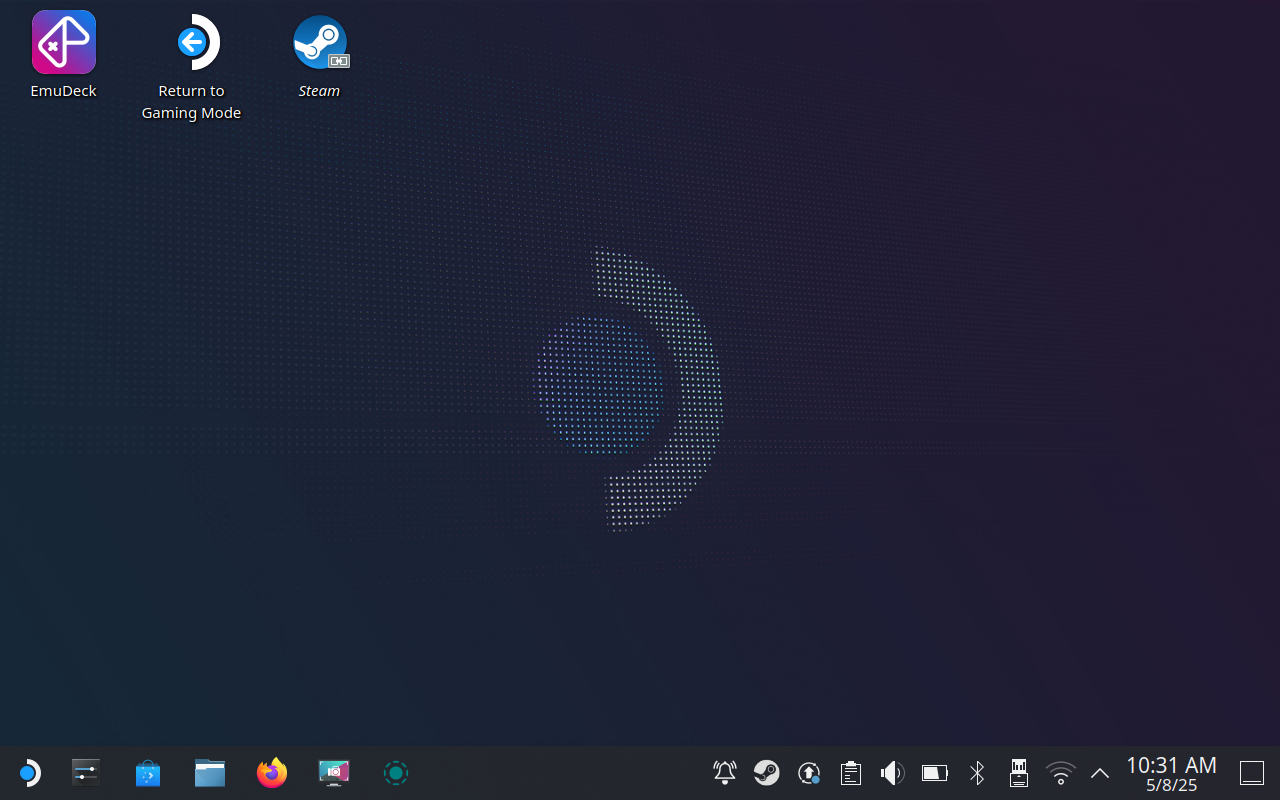Launch Firefox from the taskbar
This screenshot has height=800, width=1280.
tap(271, 772)
